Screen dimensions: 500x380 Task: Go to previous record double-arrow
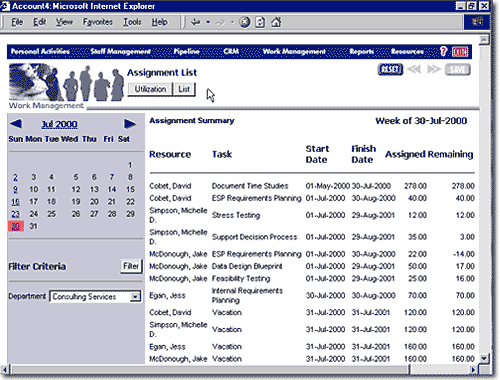click(x=414, y=69)
